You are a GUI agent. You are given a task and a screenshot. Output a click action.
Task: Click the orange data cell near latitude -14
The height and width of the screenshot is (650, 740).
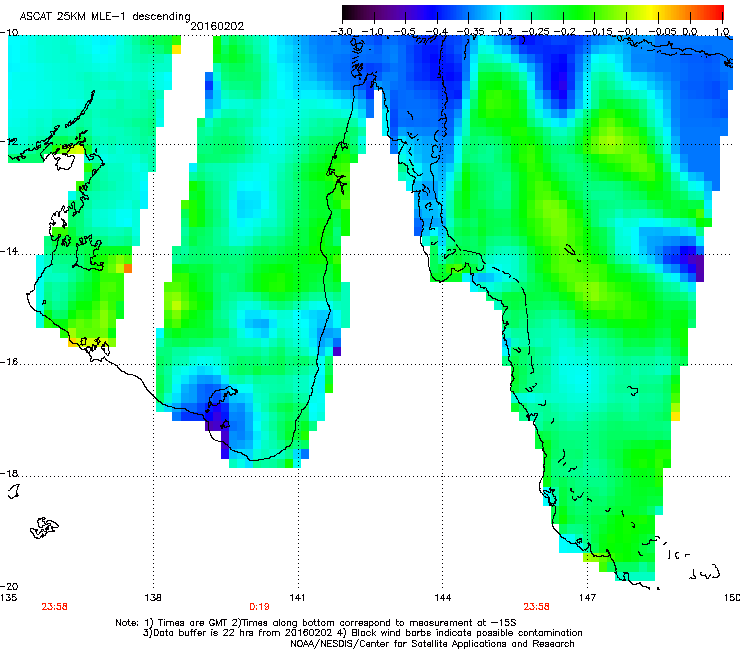(x=128, y=269)
